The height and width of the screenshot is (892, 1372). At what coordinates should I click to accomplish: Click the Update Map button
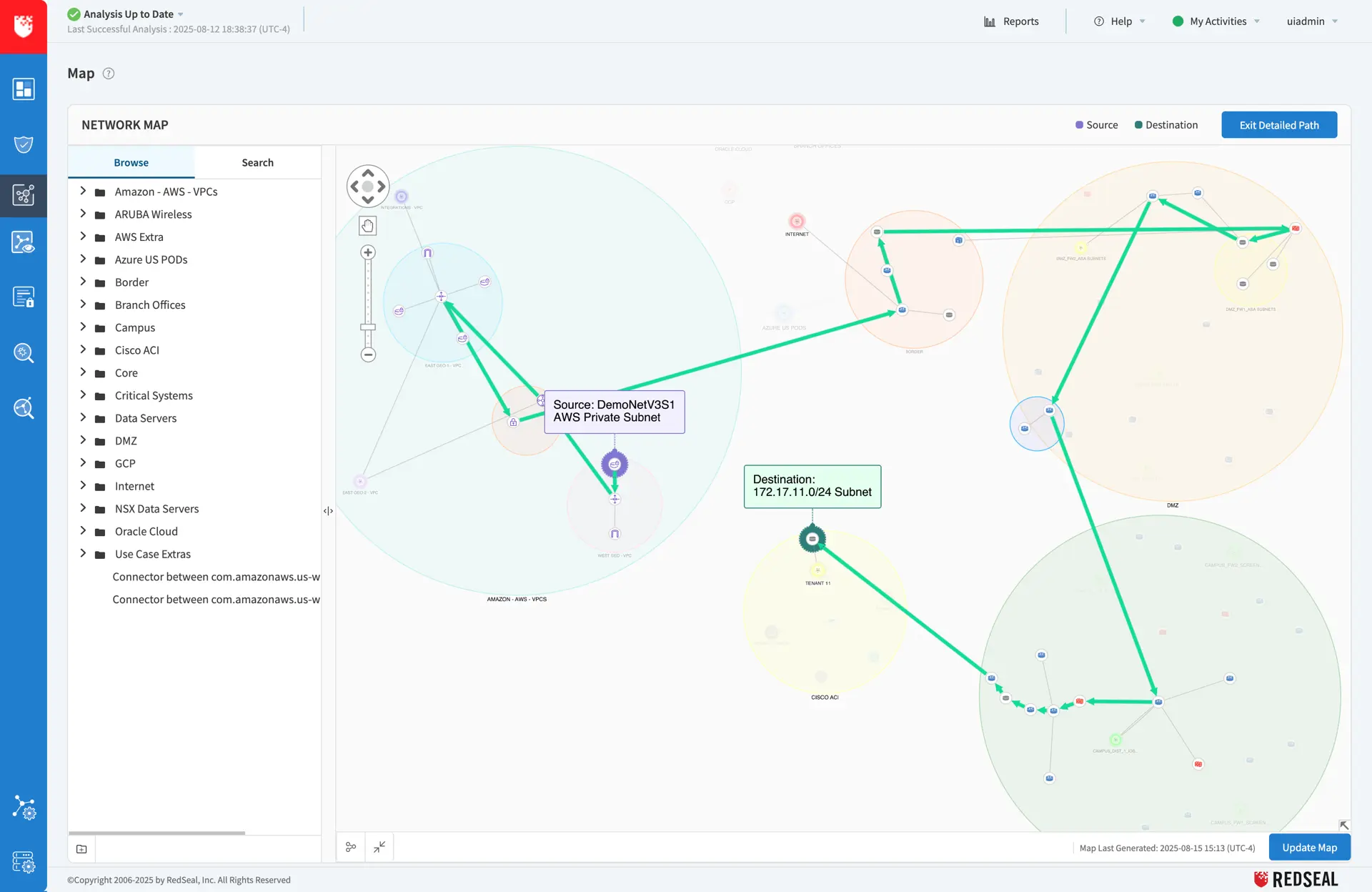point(1309,848)
